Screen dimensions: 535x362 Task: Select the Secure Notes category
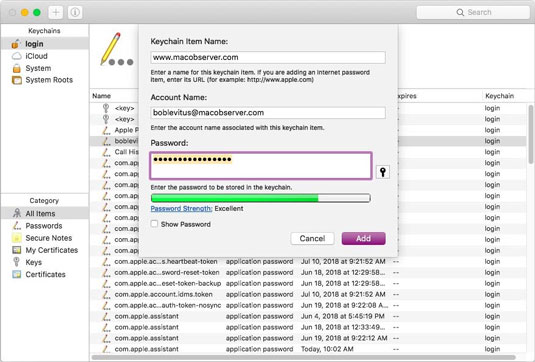coord(44,238)
